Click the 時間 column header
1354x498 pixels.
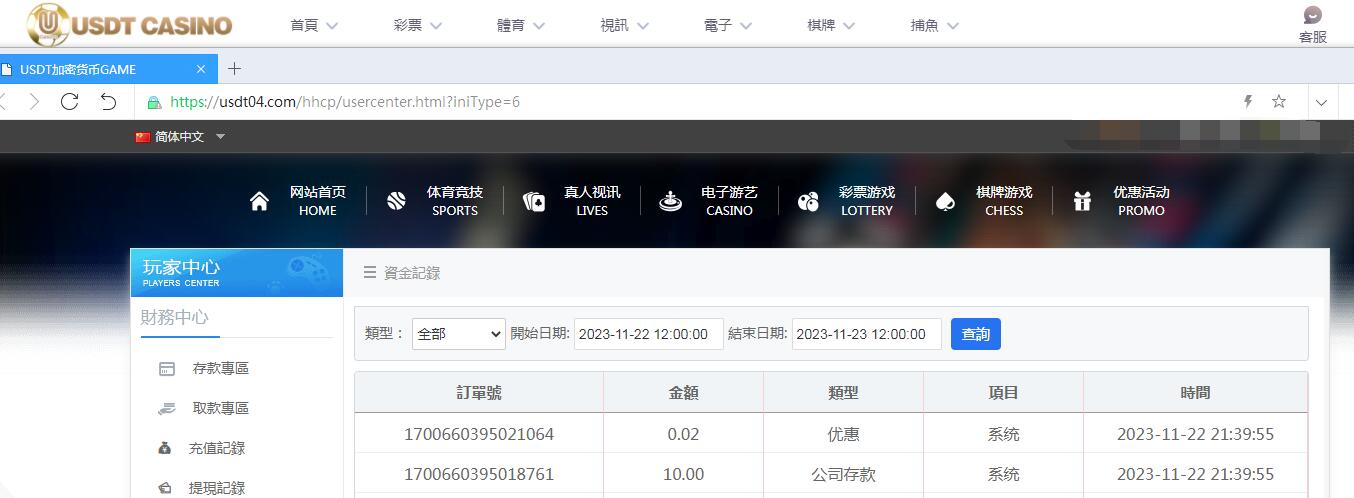[x=1195, y=393]
